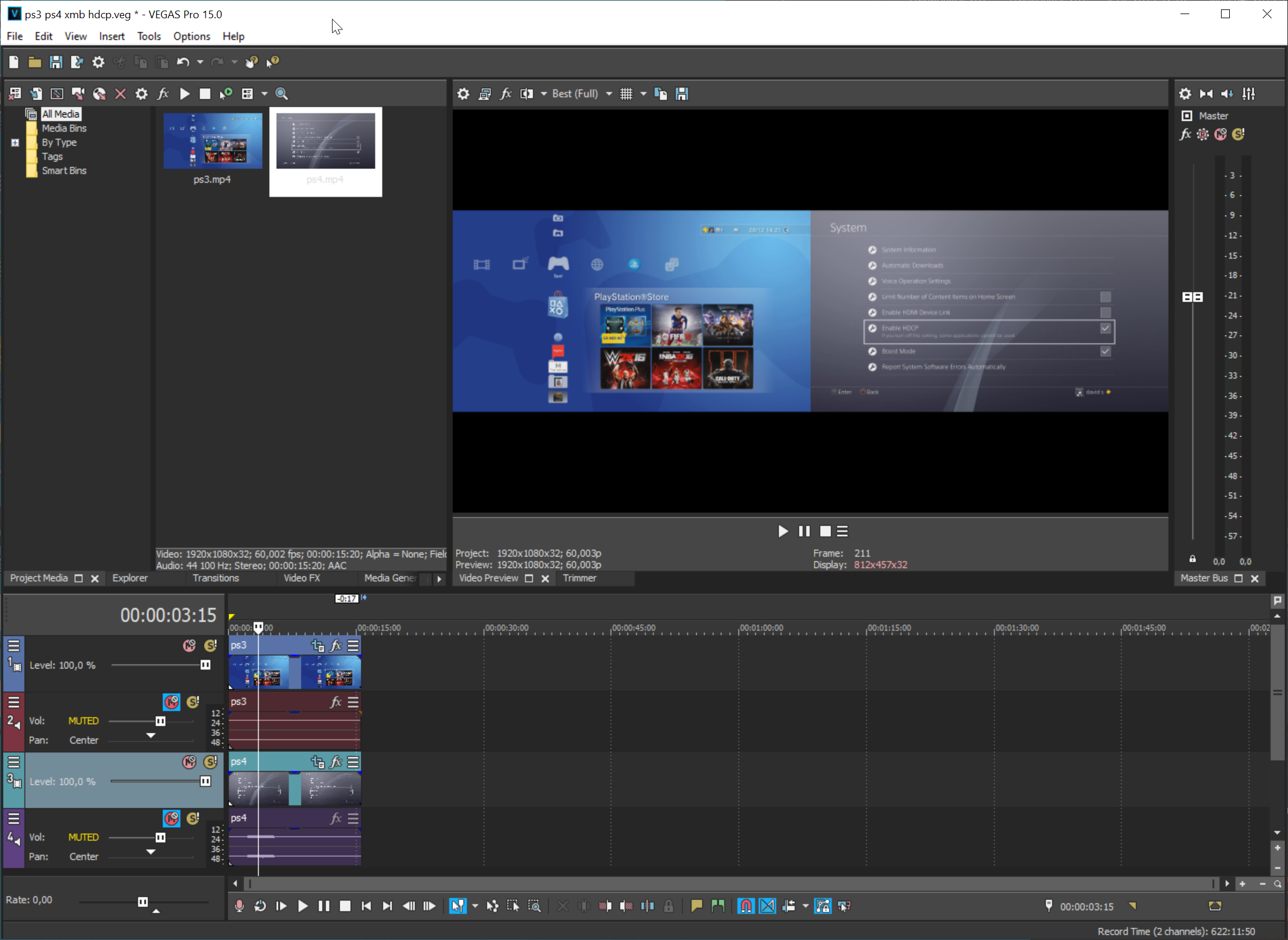Image resolution: width=1288 pixels, height=940 pixels.
Task: Remove selected media with red X icon
Action: tap(120, 93)
